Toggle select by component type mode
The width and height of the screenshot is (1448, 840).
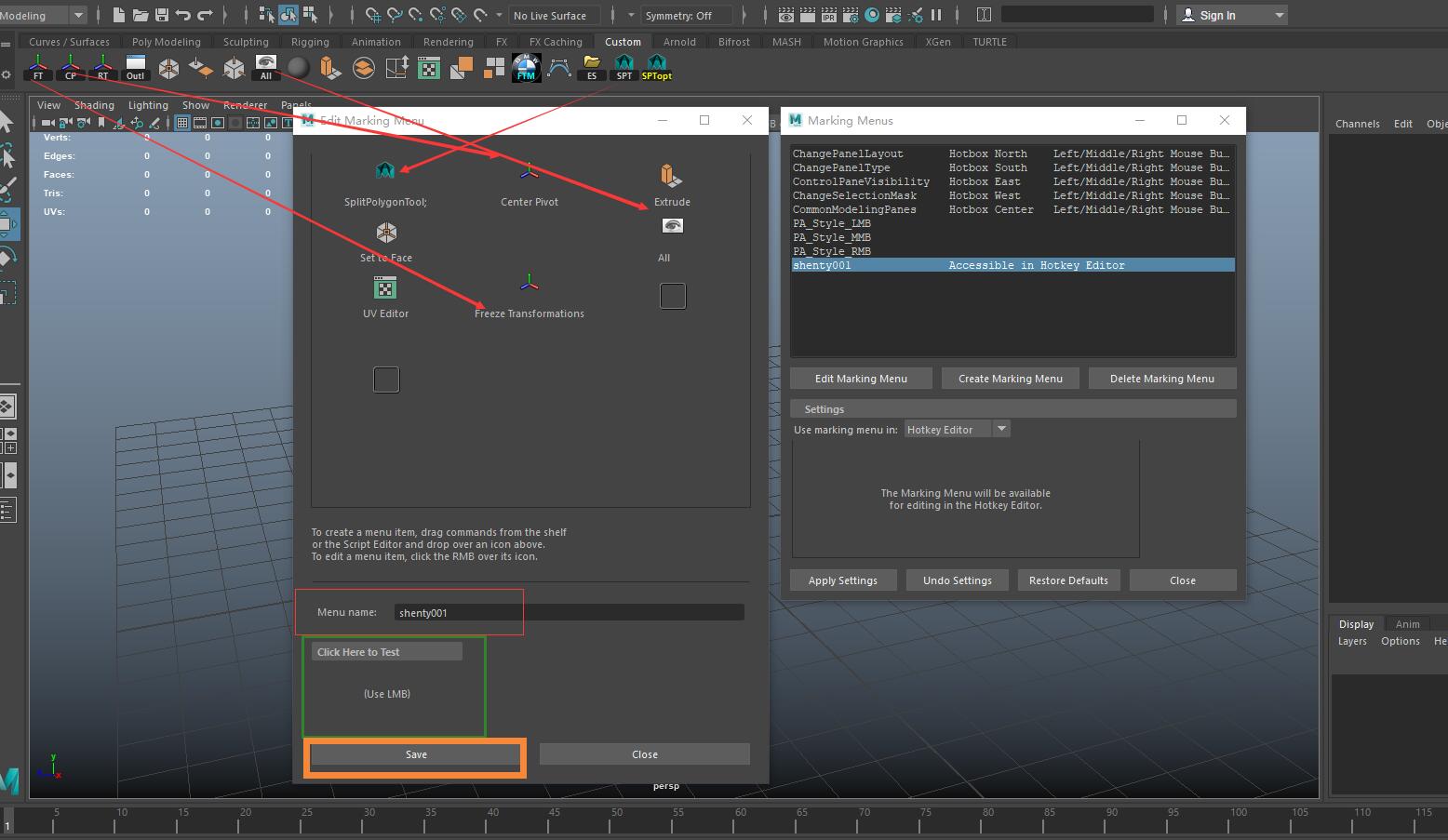coord(310,15)
